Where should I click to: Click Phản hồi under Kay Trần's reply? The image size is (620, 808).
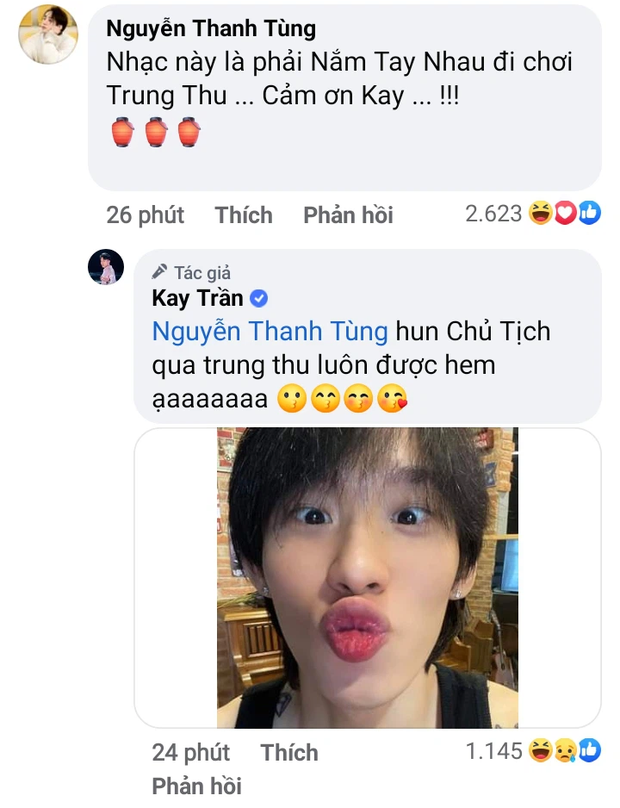(197, 786)
